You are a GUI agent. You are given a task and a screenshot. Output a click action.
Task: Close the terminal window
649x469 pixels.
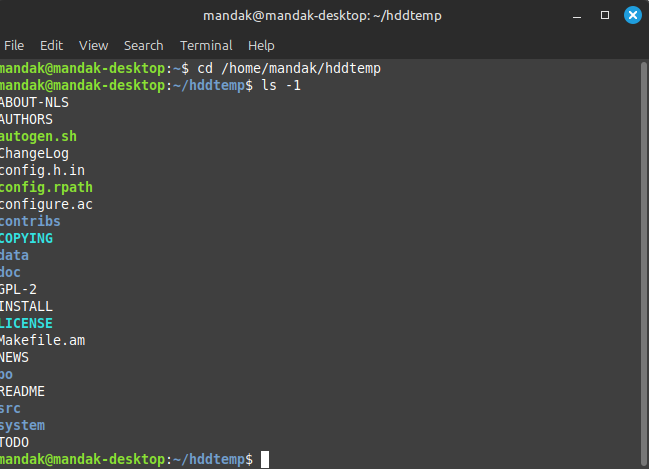(x=633, y=15)
